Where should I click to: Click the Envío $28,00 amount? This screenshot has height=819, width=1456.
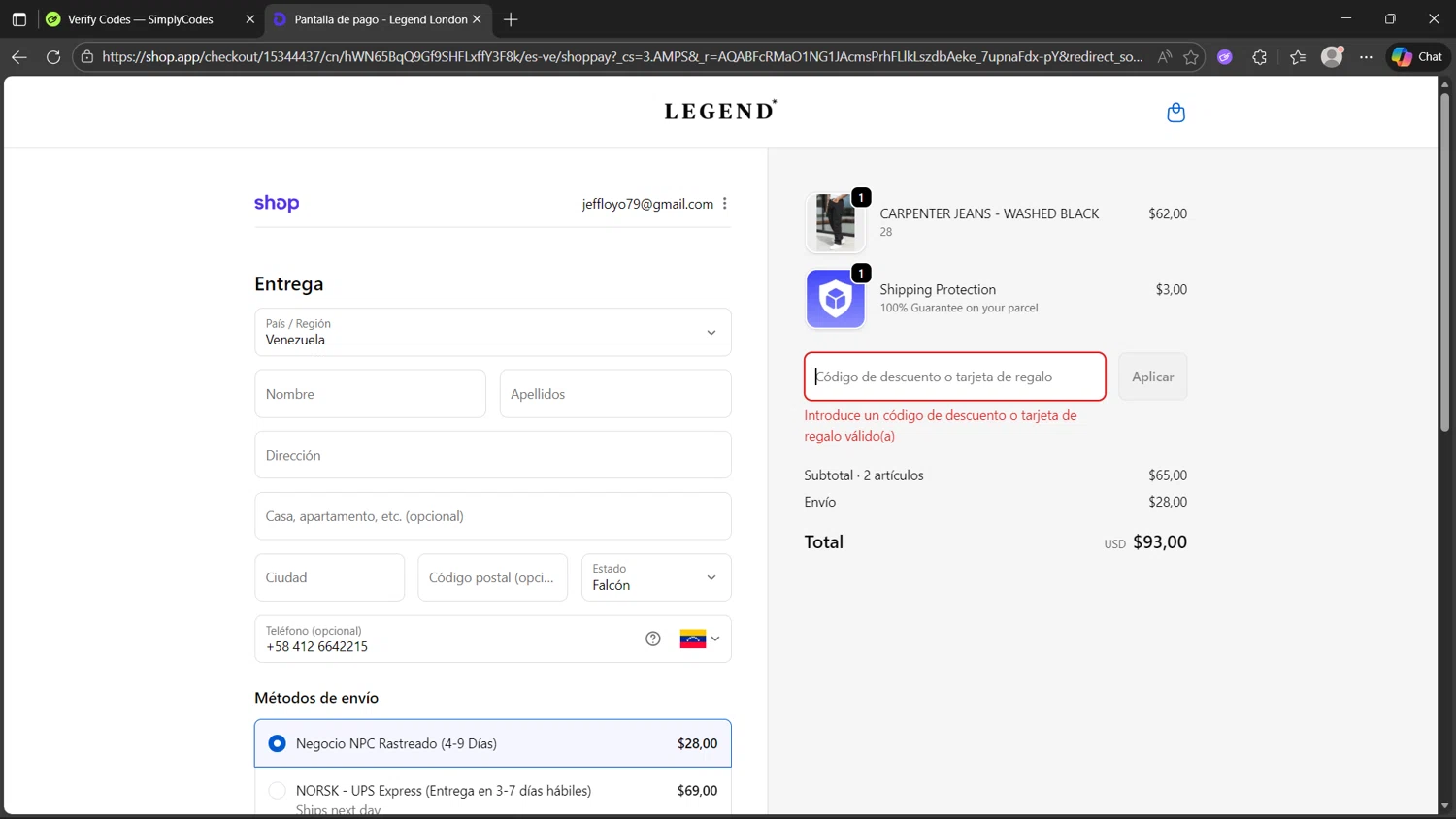point(1168,502)
